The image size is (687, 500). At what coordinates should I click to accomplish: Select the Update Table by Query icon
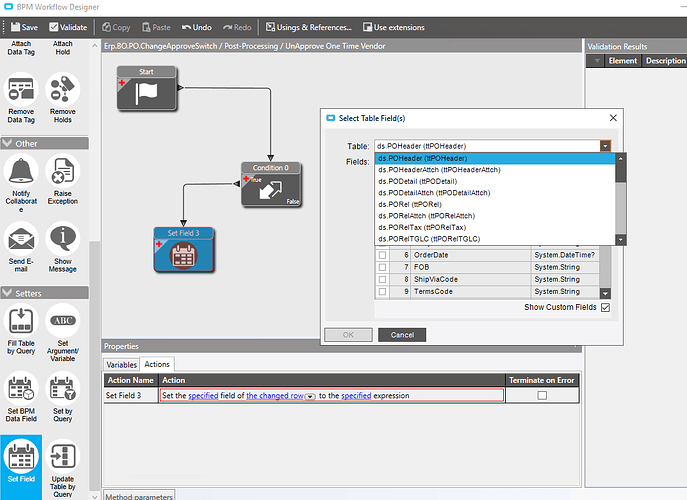[x=63, y=457]
